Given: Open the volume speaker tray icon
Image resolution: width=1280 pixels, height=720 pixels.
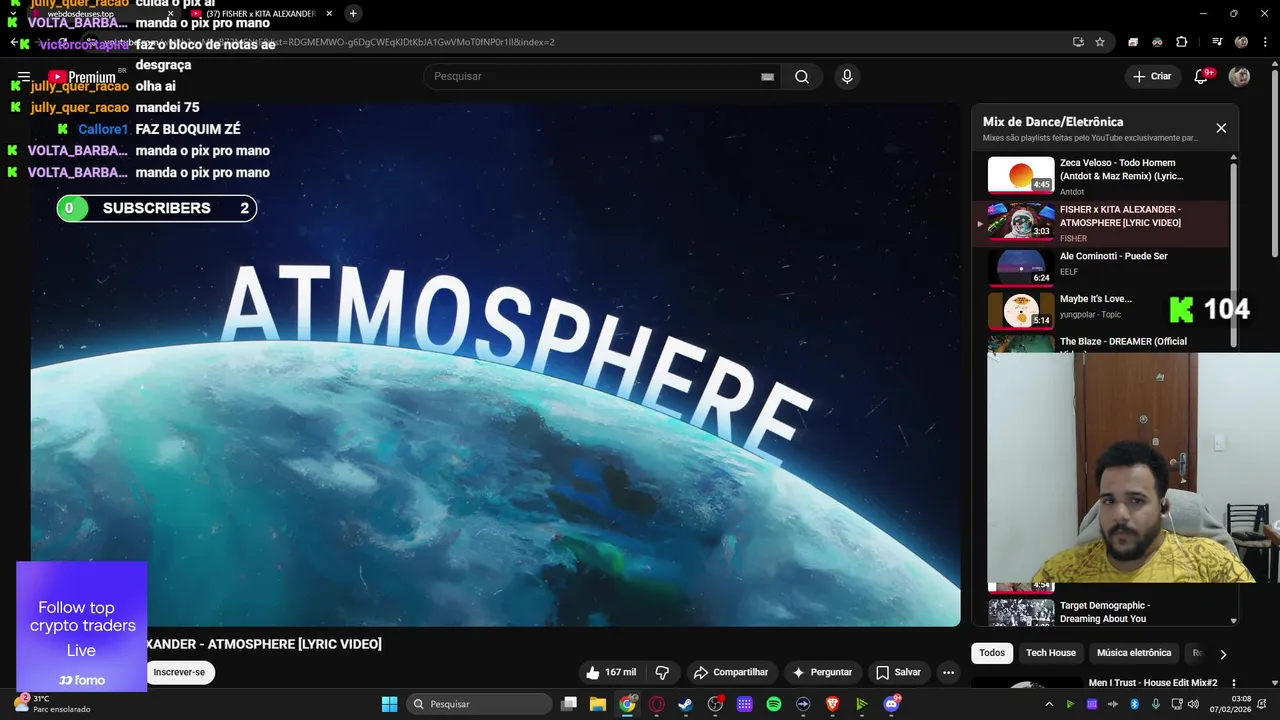Looking at the screenshot, I should (x=1192, y=704).
